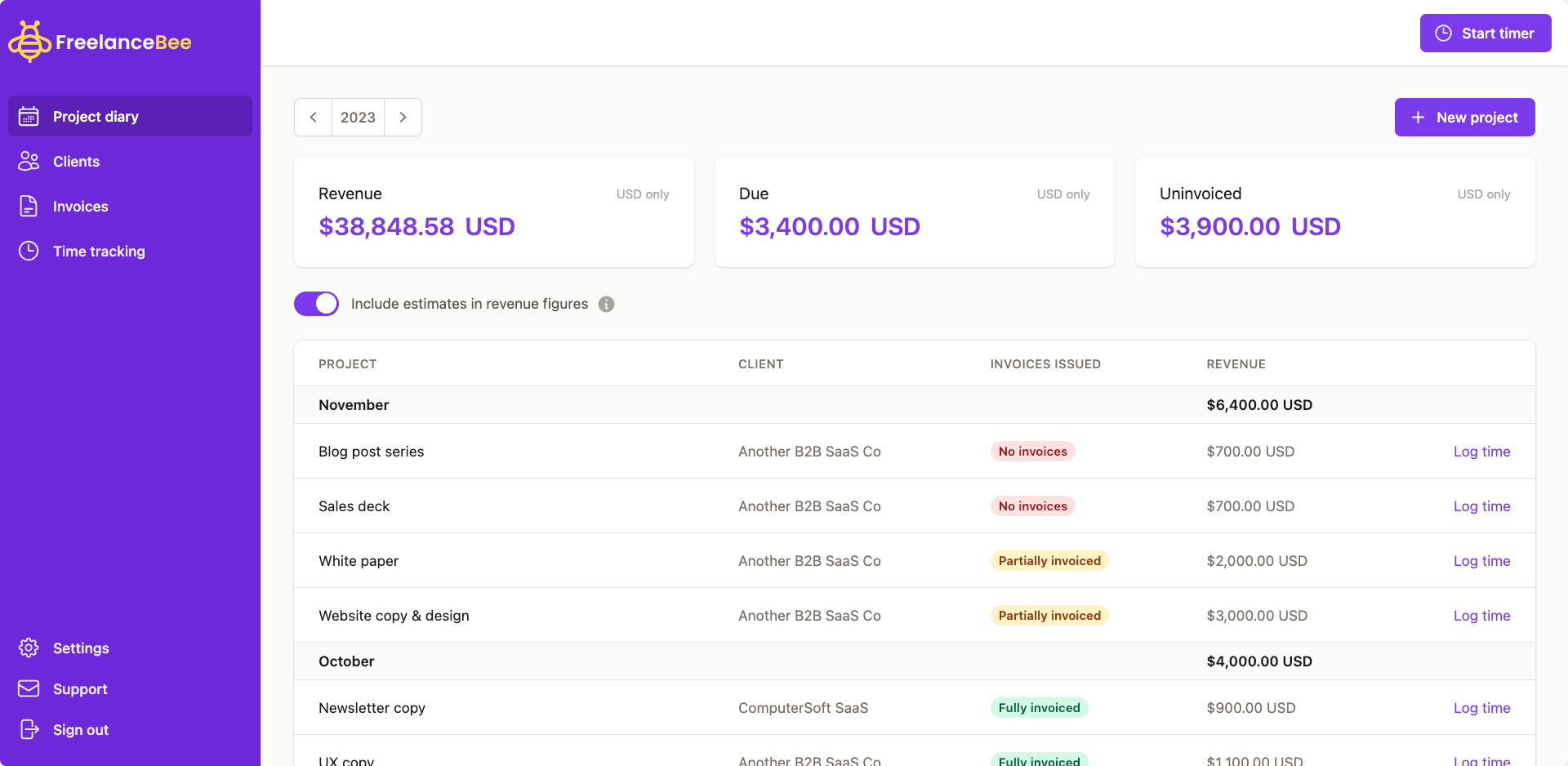1568x766 pixels.
Task: Click the Clients people icon
Action: pyautogui.click(x=29, y=162)
